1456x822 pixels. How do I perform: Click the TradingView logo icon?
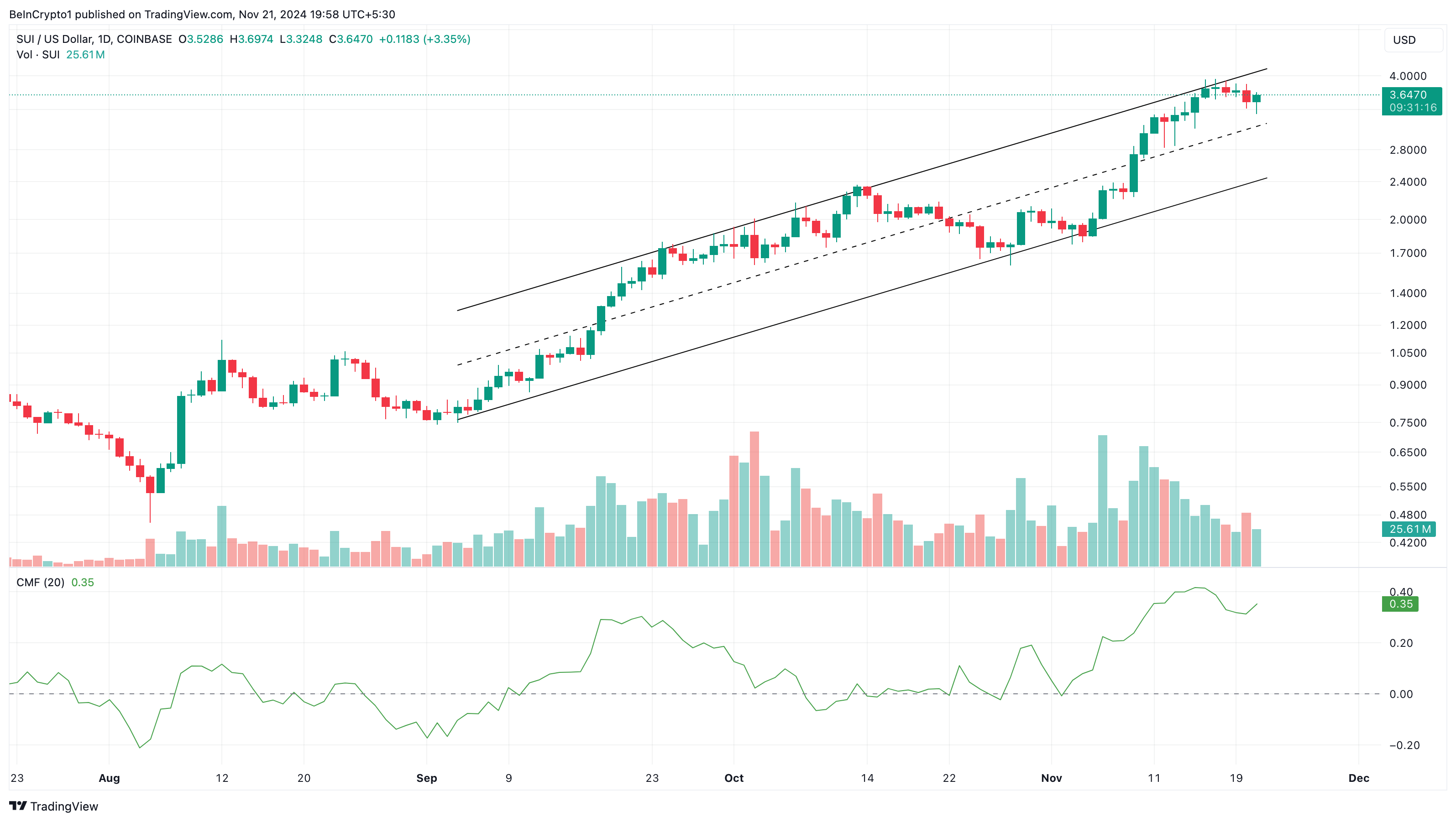click(17, 806)
